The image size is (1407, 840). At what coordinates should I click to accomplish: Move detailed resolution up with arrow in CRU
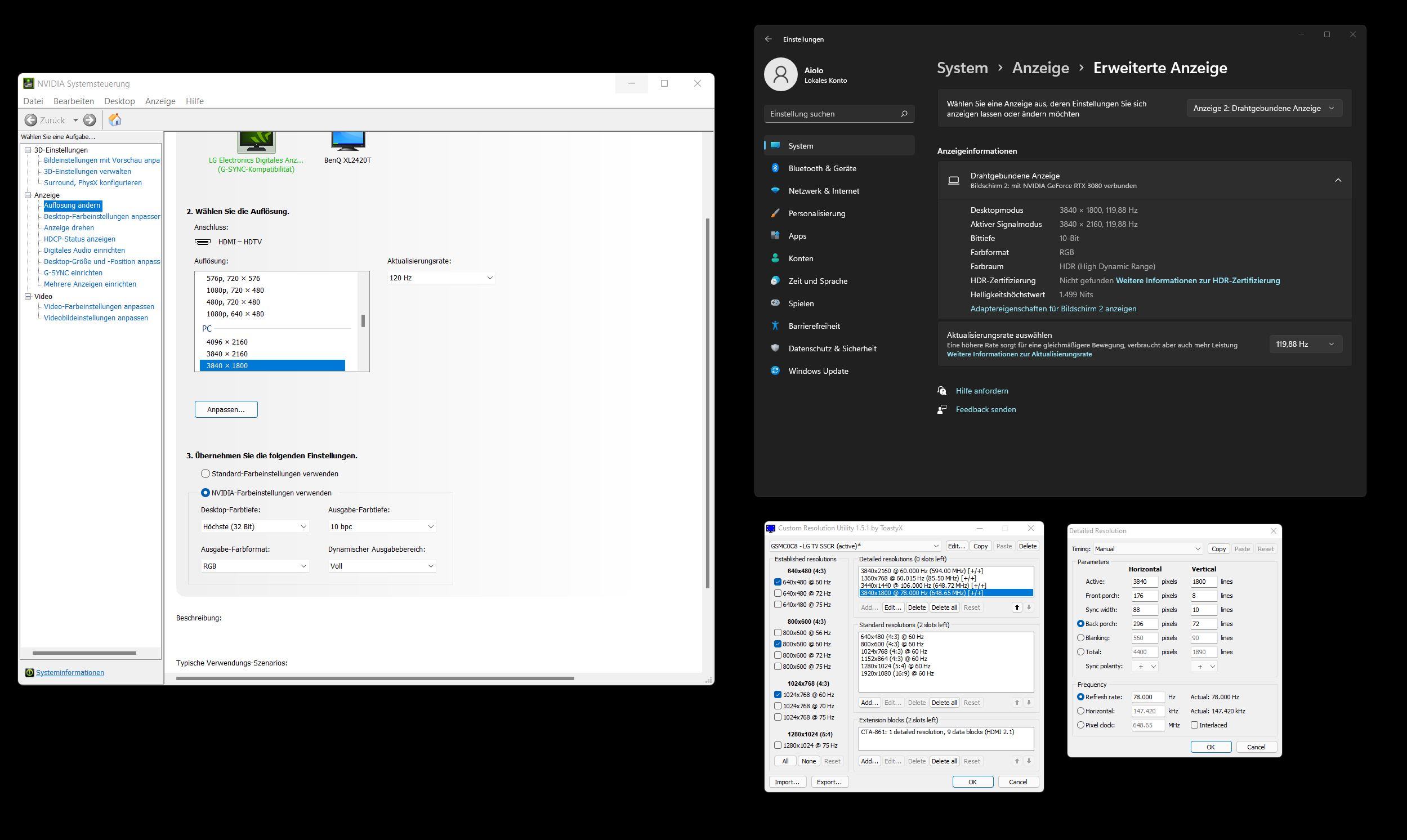pyautogui.click(x=1016, y=607)
